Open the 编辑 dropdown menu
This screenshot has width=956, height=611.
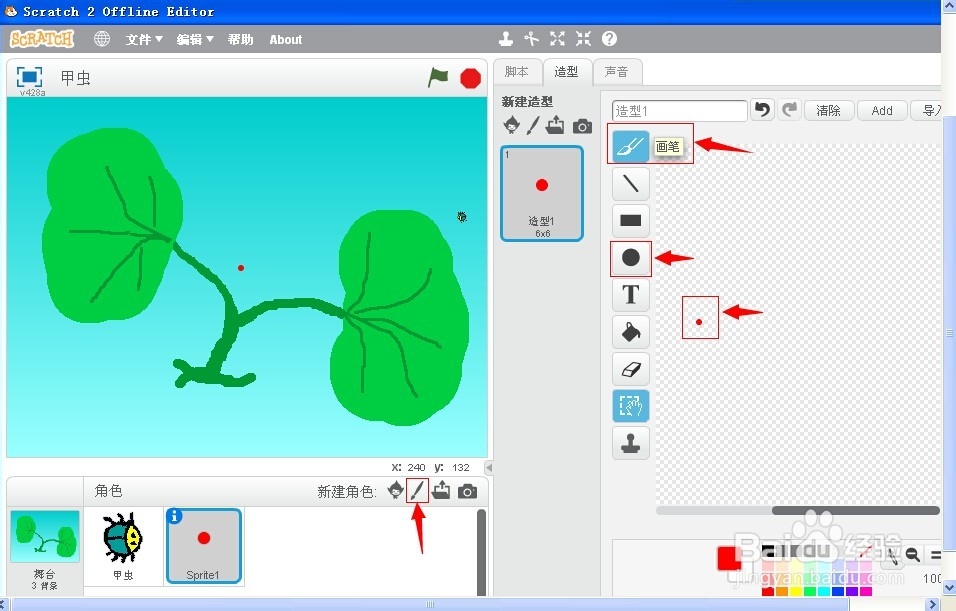[195, 40]
